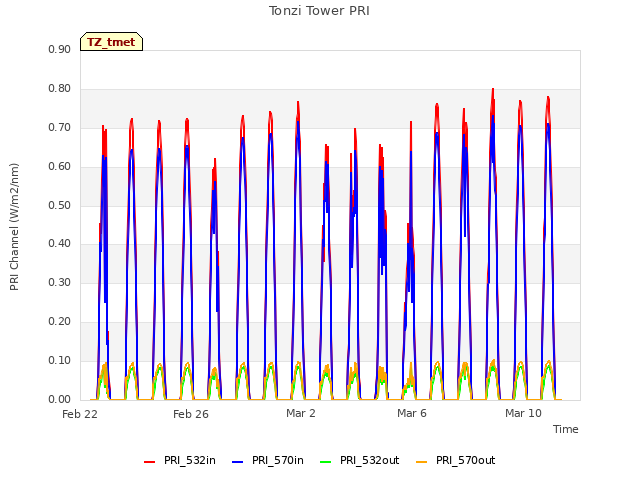The height and width of the screenshot is (480, 640).
Task: Click the Feb 22 x-axis tick label
Action: (x=80, y=414)
